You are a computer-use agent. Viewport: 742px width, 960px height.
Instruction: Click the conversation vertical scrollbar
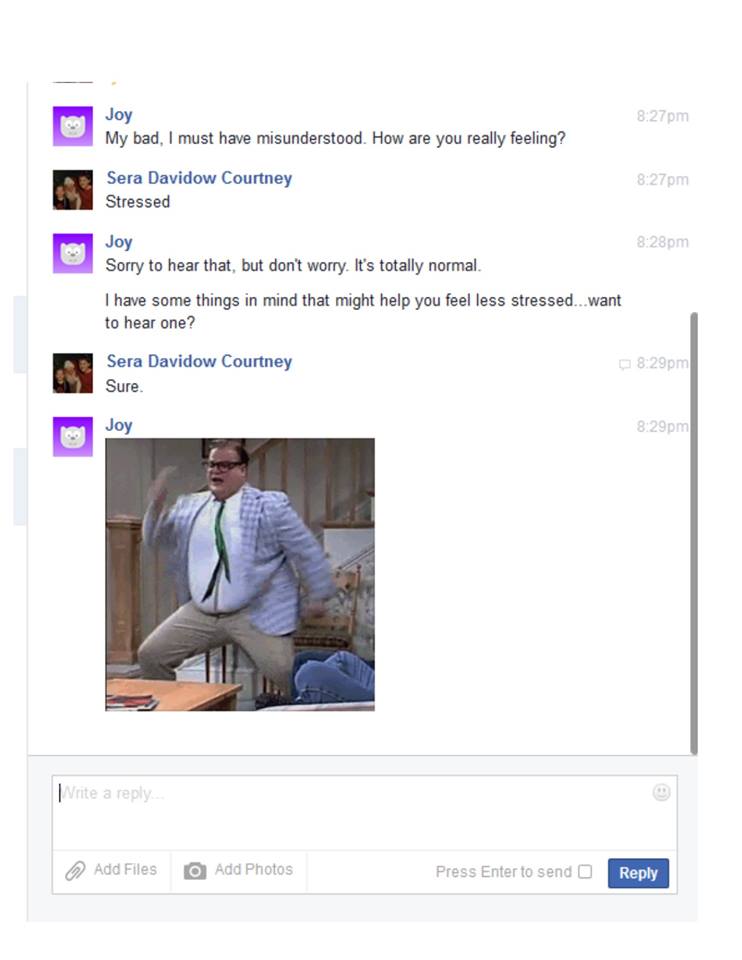[x=694, y=533]
